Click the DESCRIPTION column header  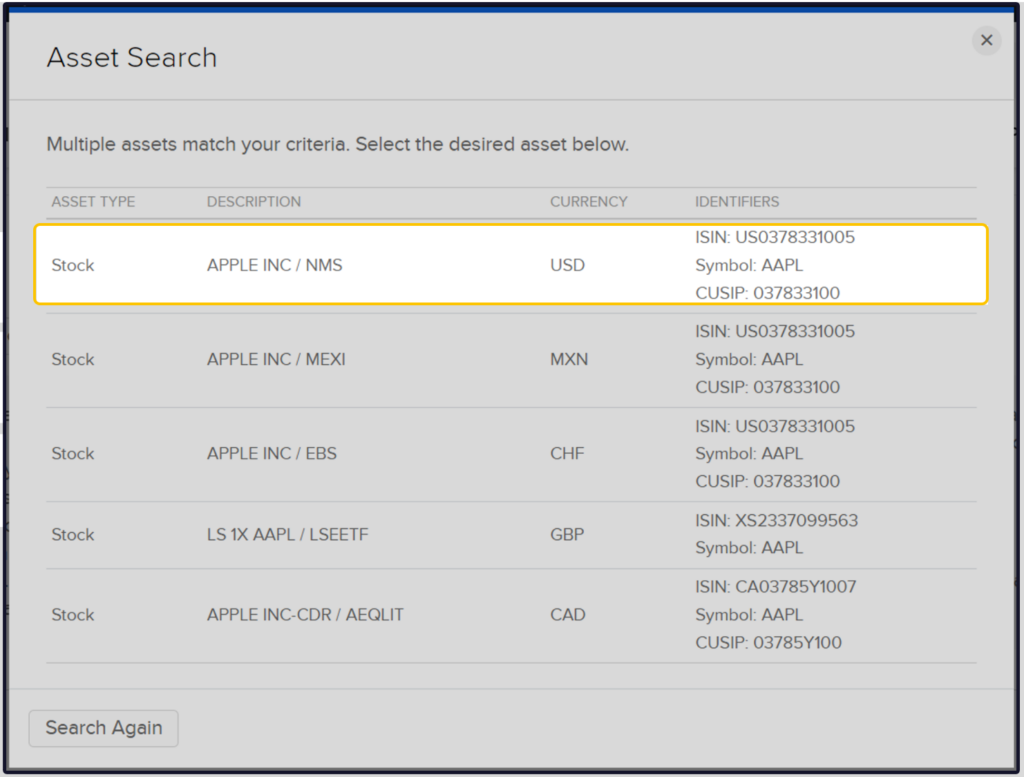coord(254,202)
